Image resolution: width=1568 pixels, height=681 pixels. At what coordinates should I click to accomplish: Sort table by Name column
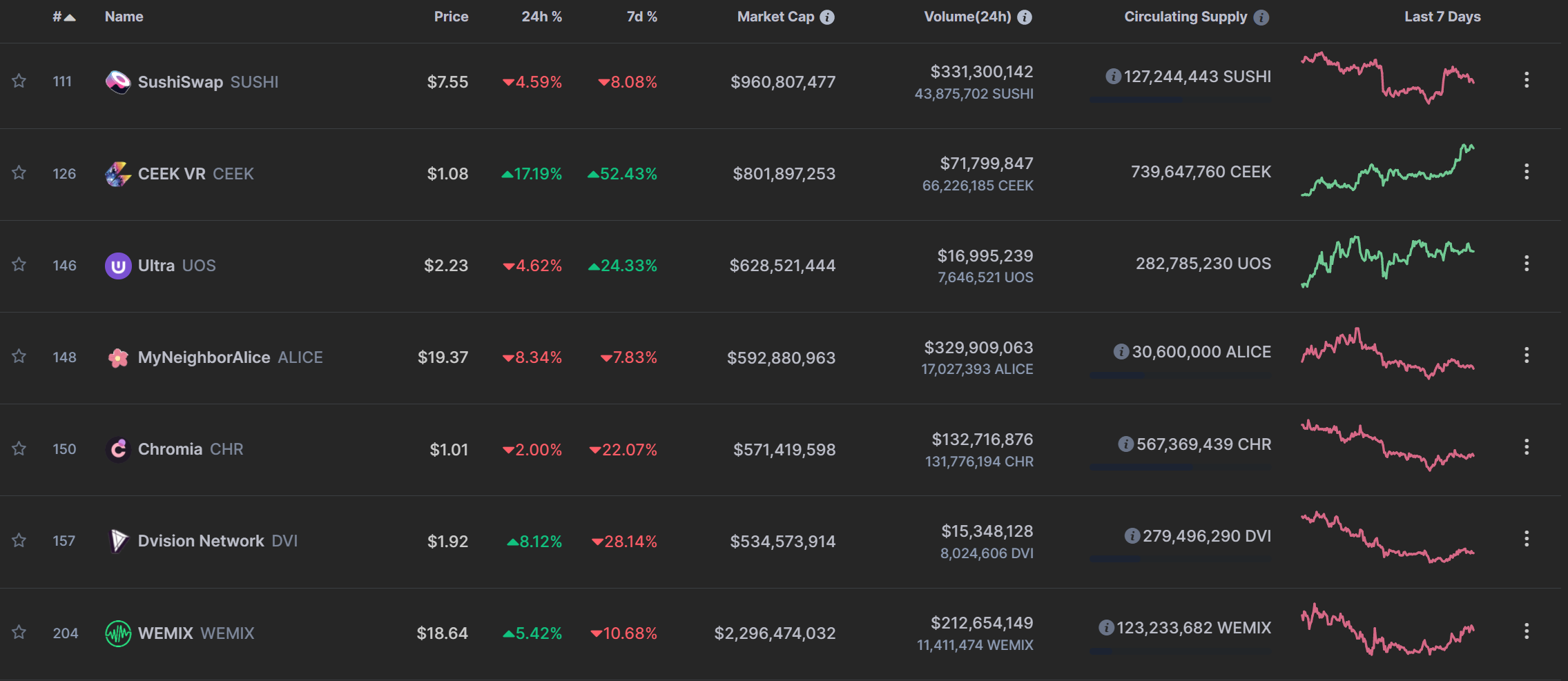[x=124, y=17]
